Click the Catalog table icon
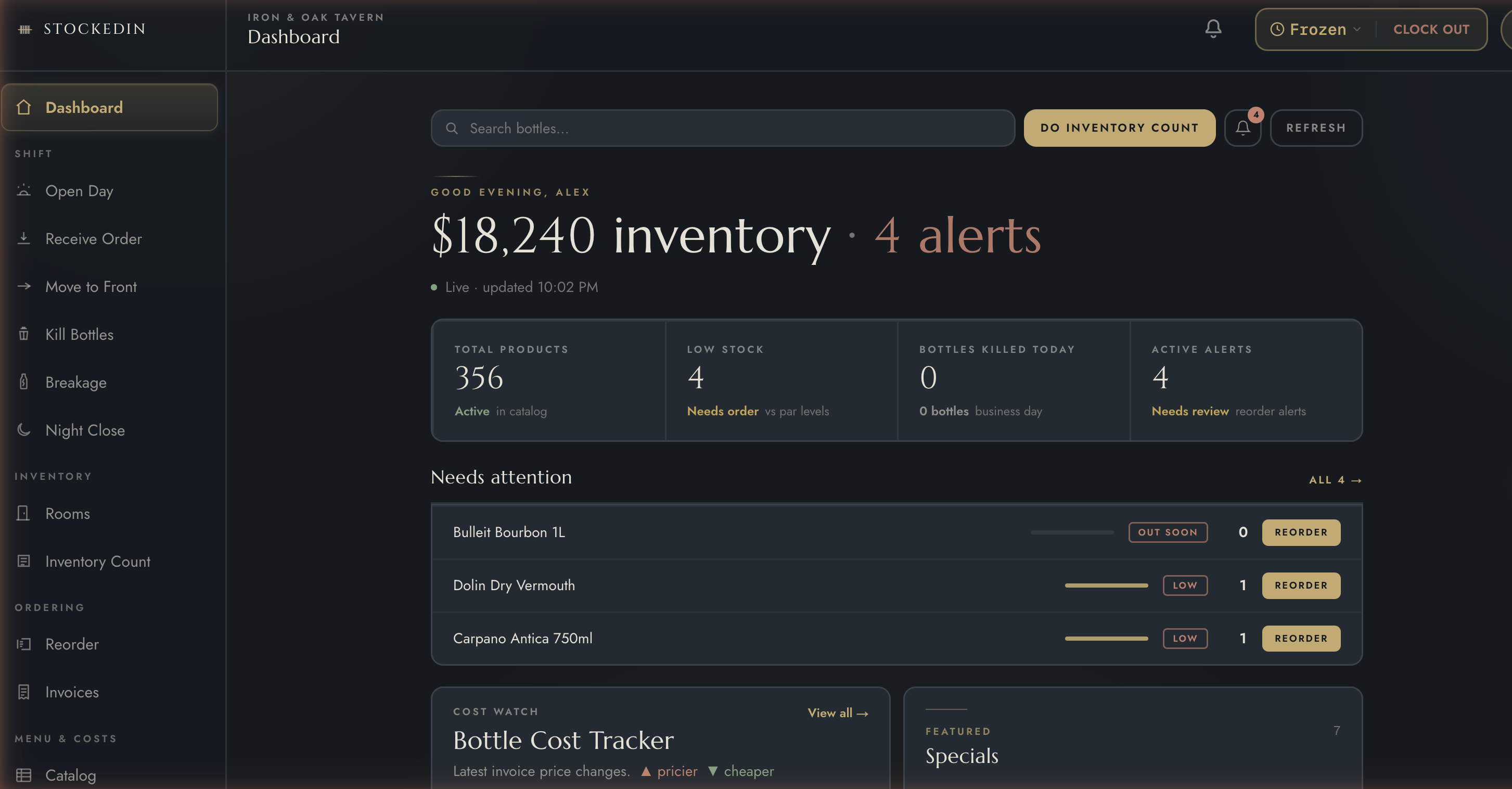 pyautogui.click(x=23, y=775)
